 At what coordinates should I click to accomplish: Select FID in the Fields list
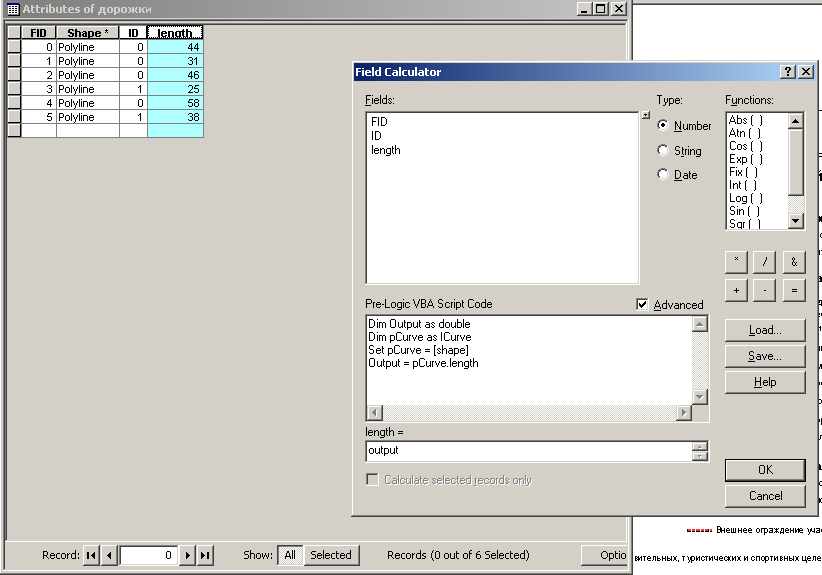click(379, 122)
